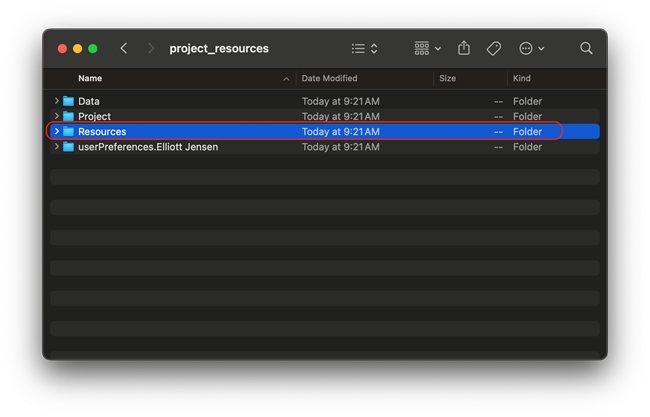Sort by the Name column header
Viewport: 650px width, 417px height.
pyautogui.click(x=90, y=78)
